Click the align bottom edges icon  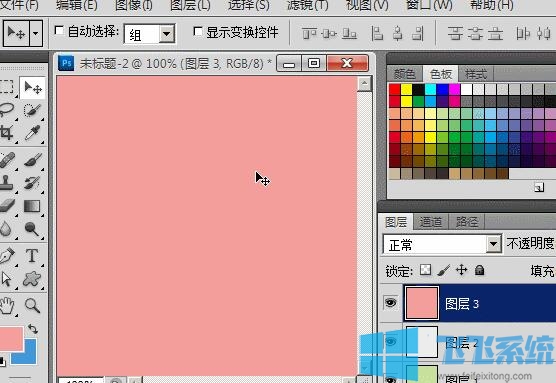point(349,34)
